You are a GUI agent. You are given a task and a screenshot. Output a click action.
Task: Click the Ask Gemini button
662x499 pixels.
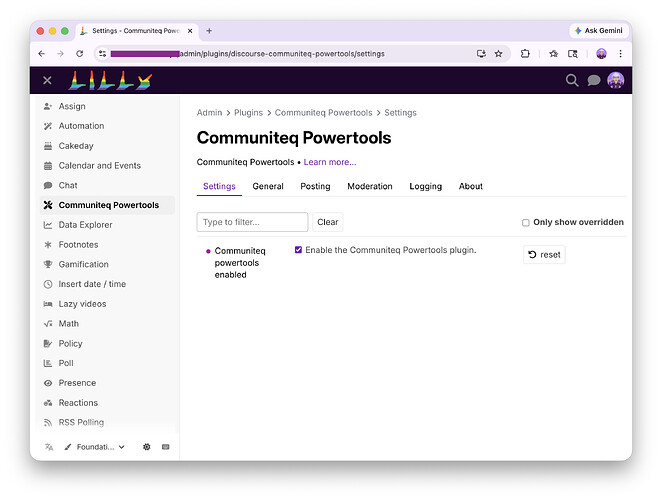598,30
